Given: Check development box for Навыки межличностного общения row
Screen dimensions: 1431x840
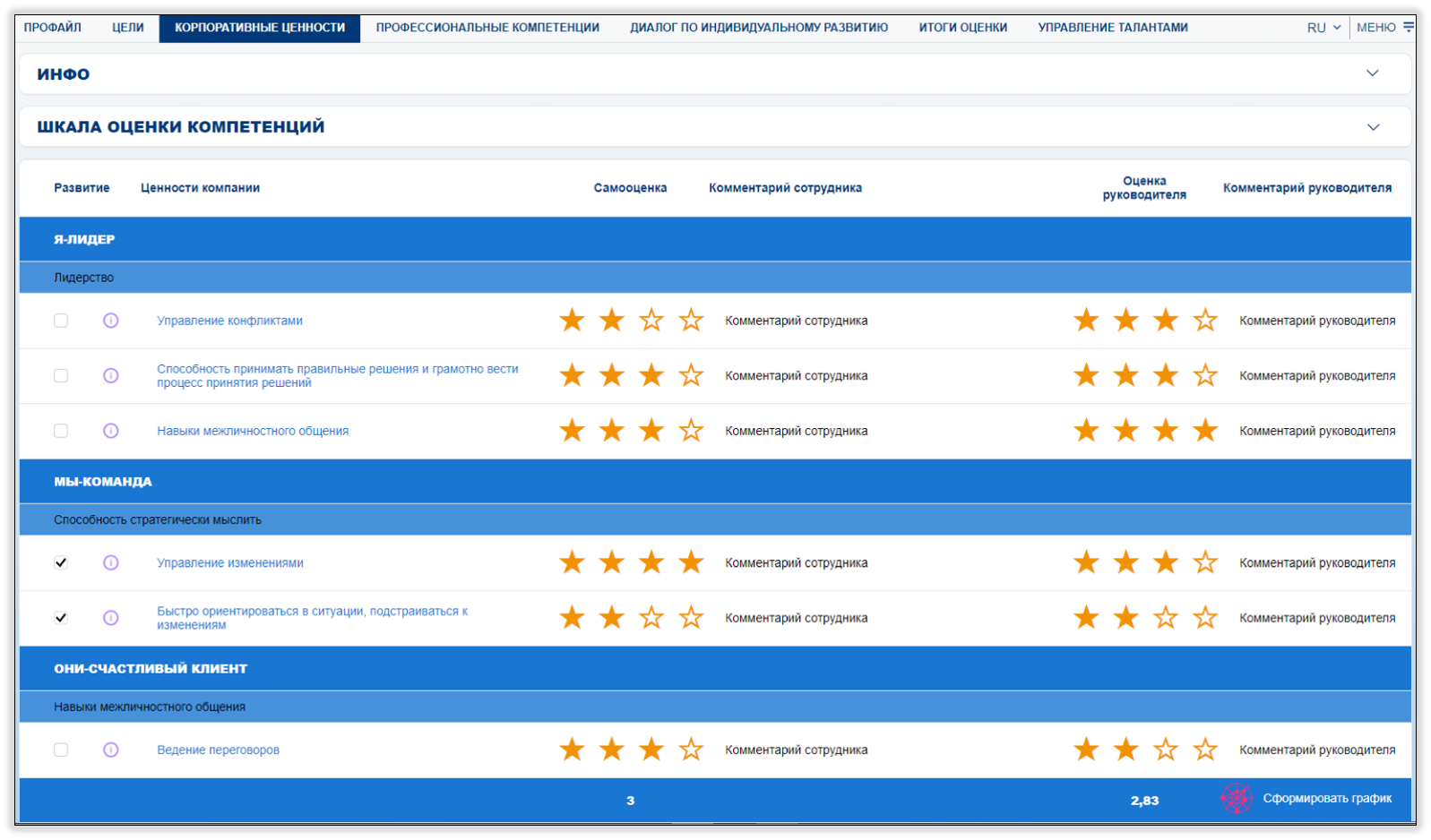Looking at the screenshot, I should (x=61, y=431).
